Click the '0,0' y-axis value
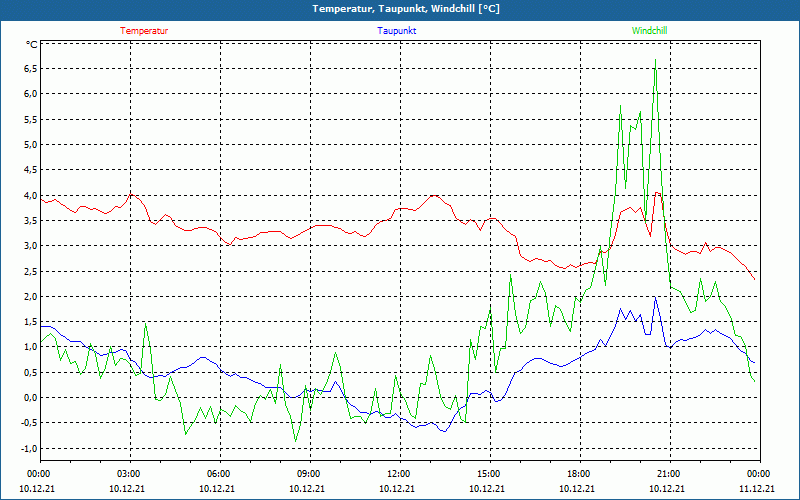This screenshot has width=800, height=500. point(31,397)
